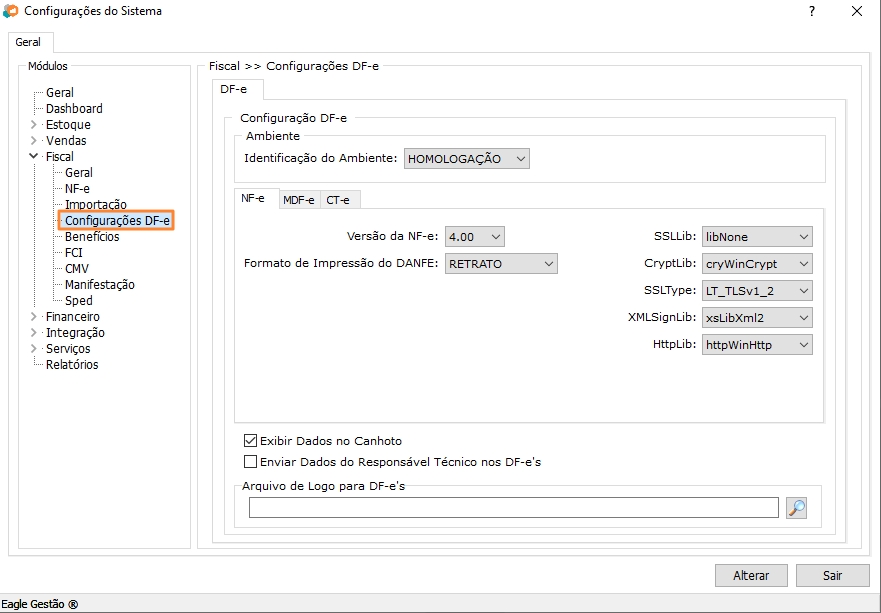Select Configurações DF-e tree item

tap(117, 221)
